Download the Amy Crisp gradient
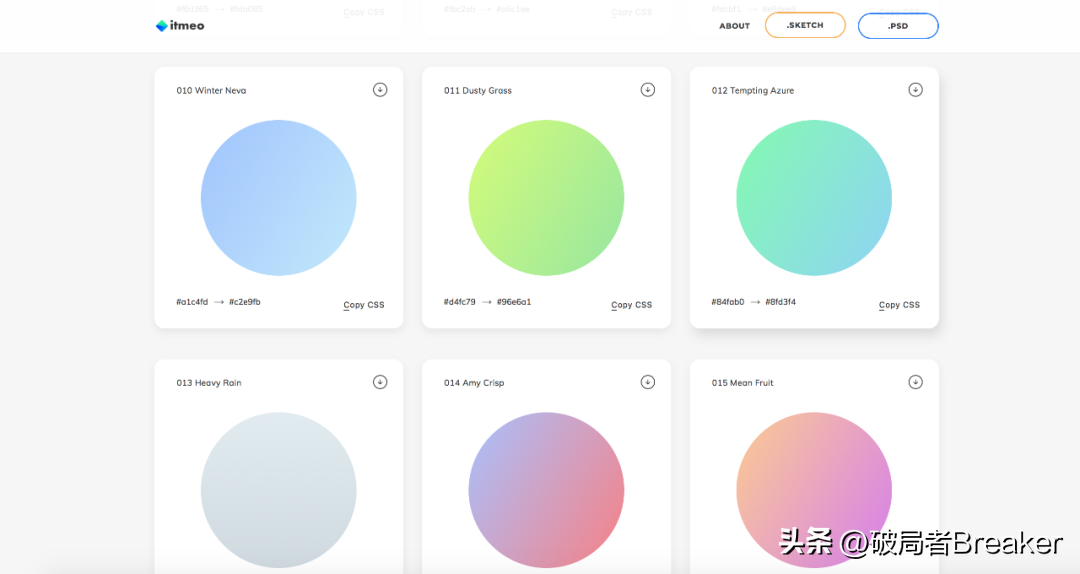The image size is (1080, 574). [647, 382]
